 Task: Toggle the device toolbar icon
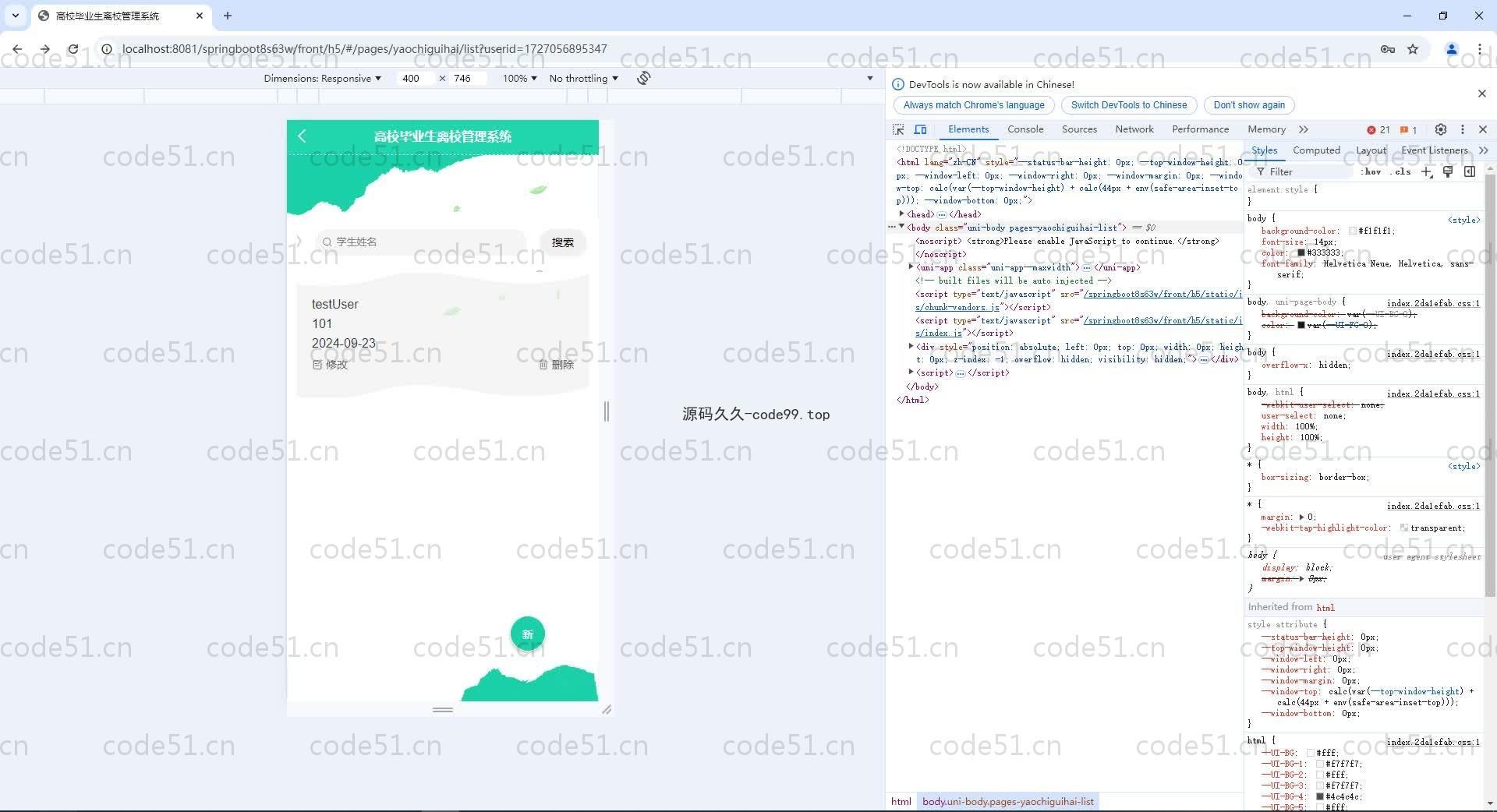coord(921,129)
